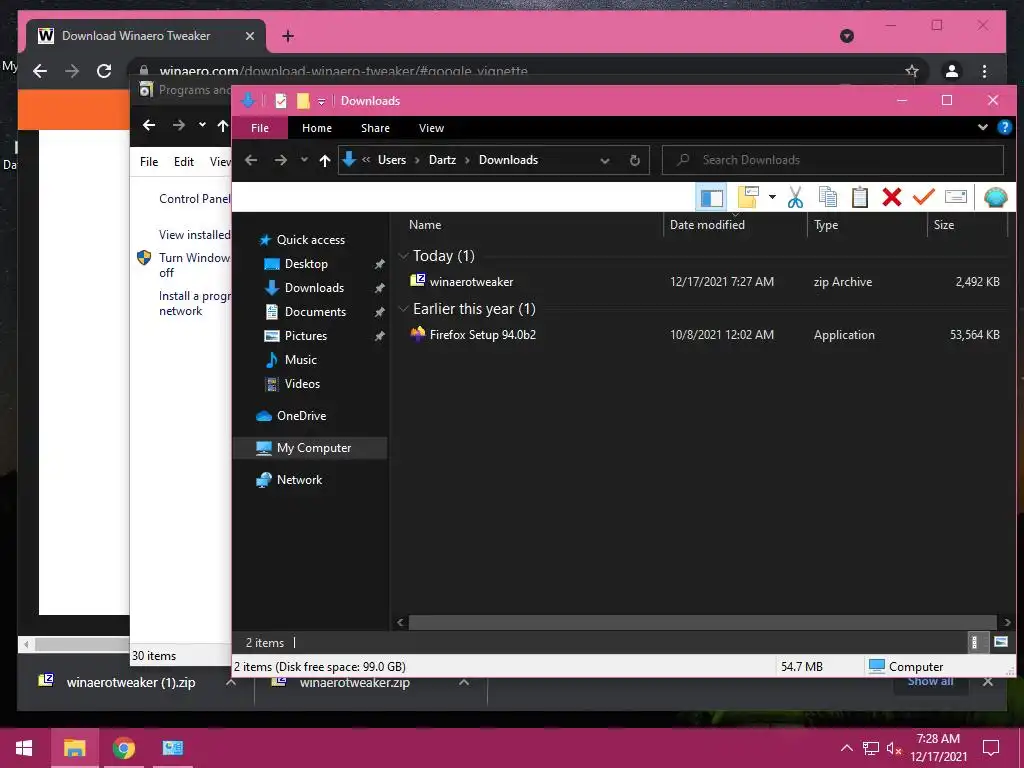Click Users in the address breadcrumb
1024x768 pixels.
point(392,160)
